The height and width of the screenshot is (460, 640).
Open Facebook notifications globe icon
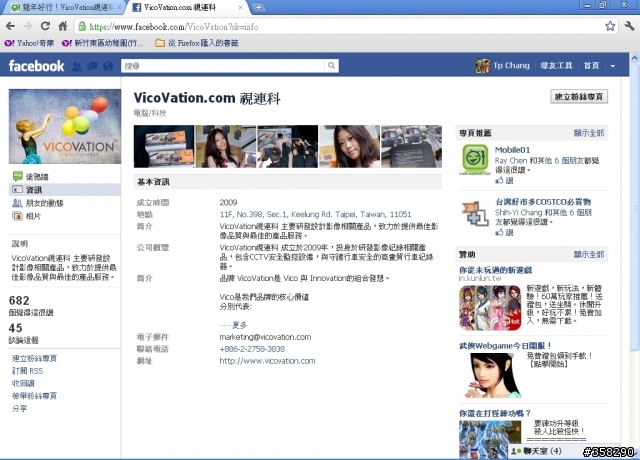[108, 66]
